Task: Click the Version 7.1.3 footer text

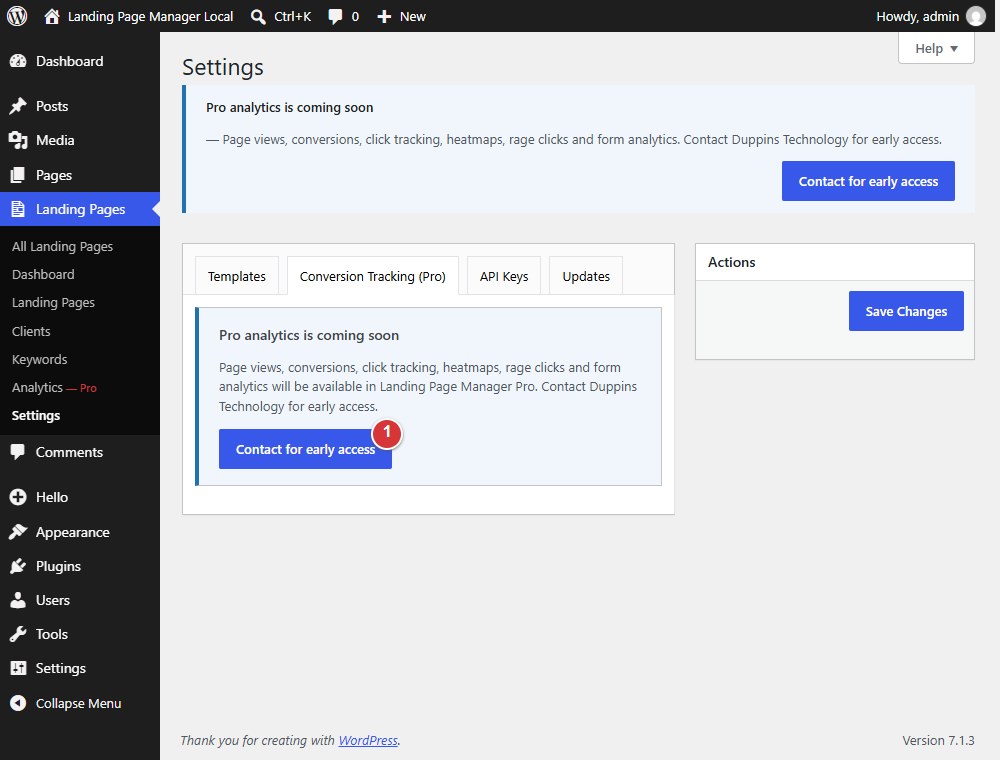Action: [x=938, y=740]
